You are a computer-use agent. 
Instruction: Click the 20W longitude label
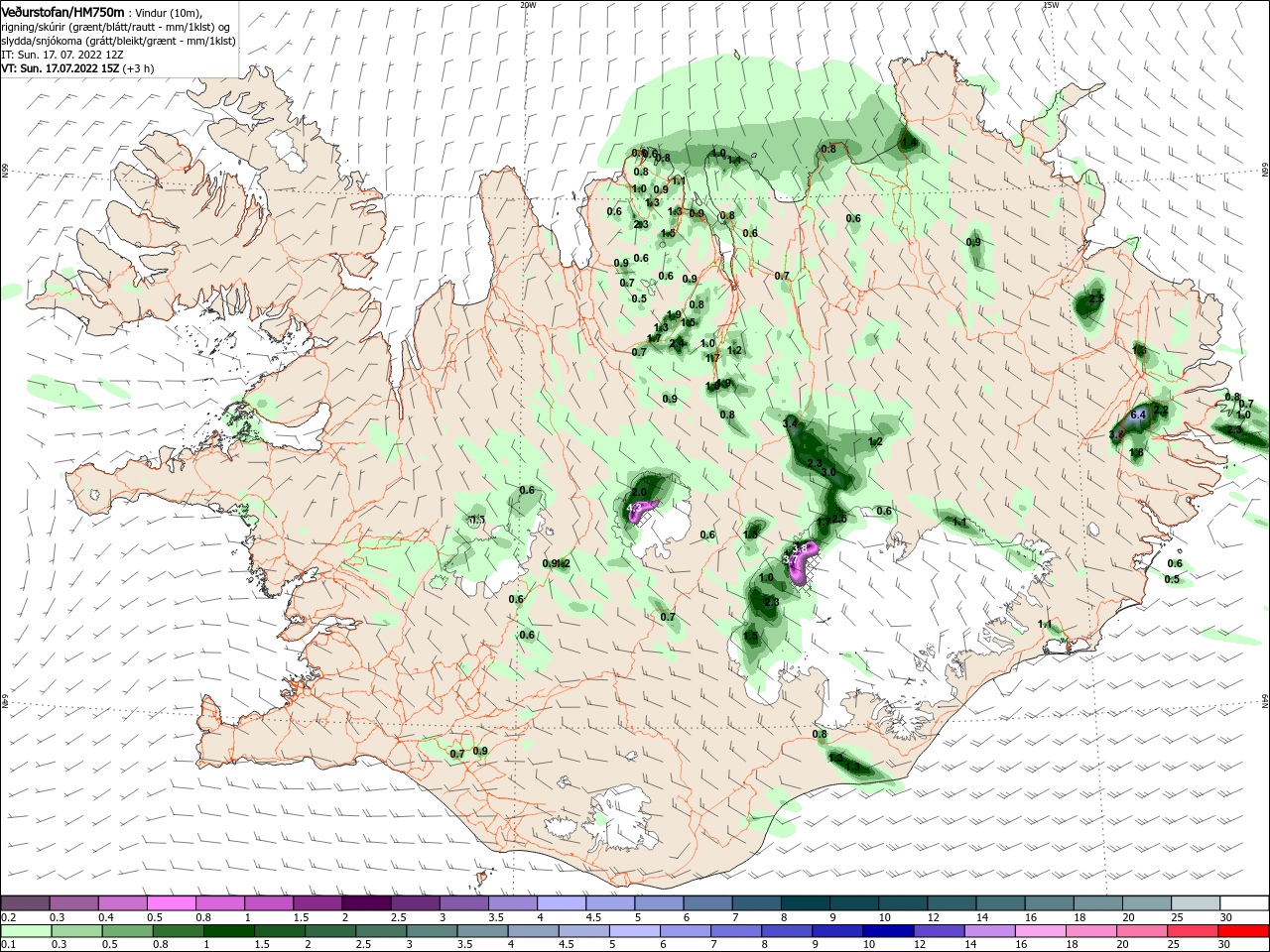coord(528,5)
